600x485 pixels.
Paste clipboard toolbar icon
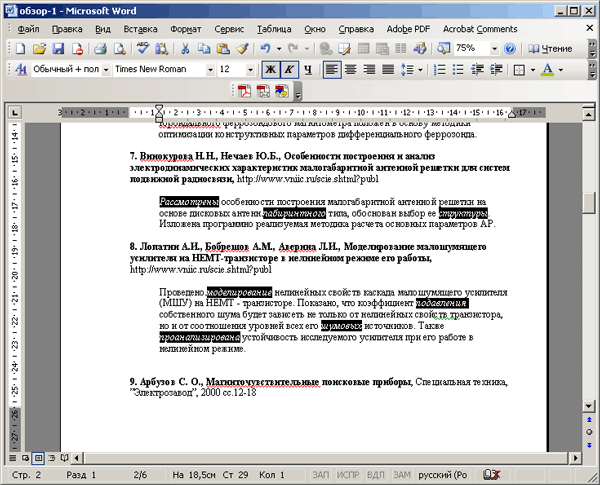(x=223, y=49)
